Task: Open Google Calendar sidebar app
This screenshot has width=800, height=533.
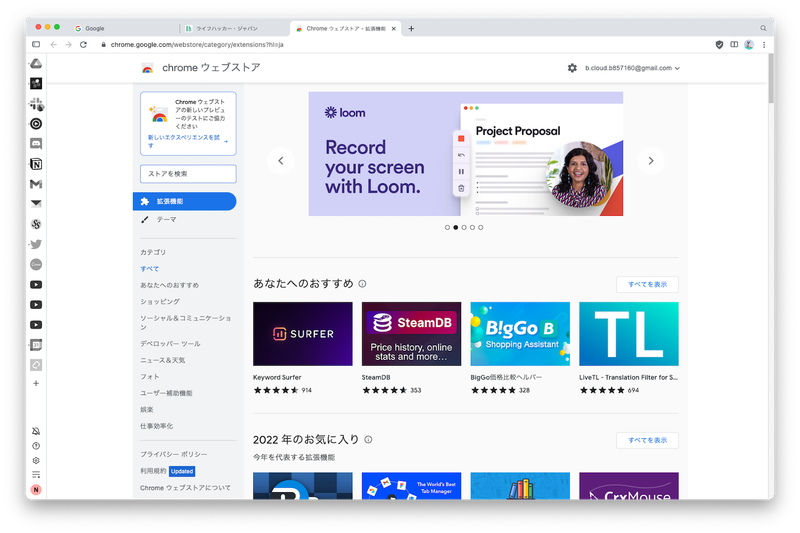Action: coord(36,345)
